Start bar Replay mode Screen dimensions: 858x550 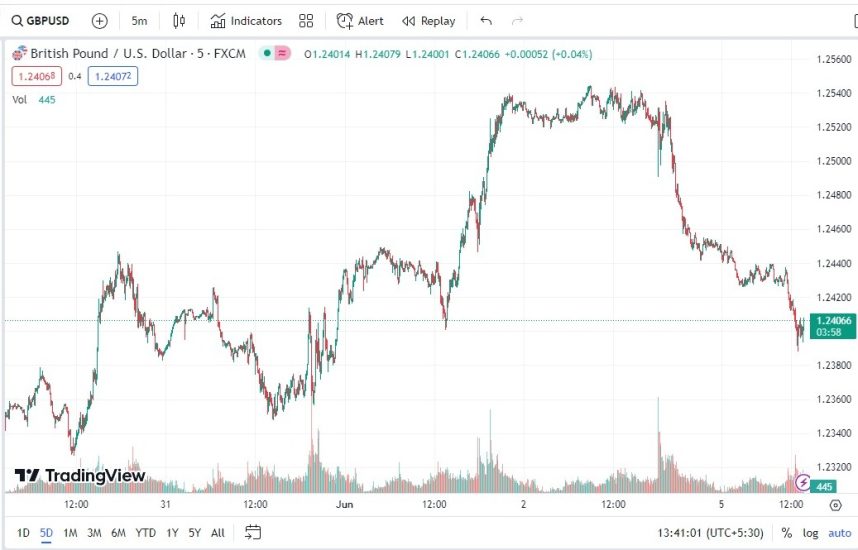(428, 20)
